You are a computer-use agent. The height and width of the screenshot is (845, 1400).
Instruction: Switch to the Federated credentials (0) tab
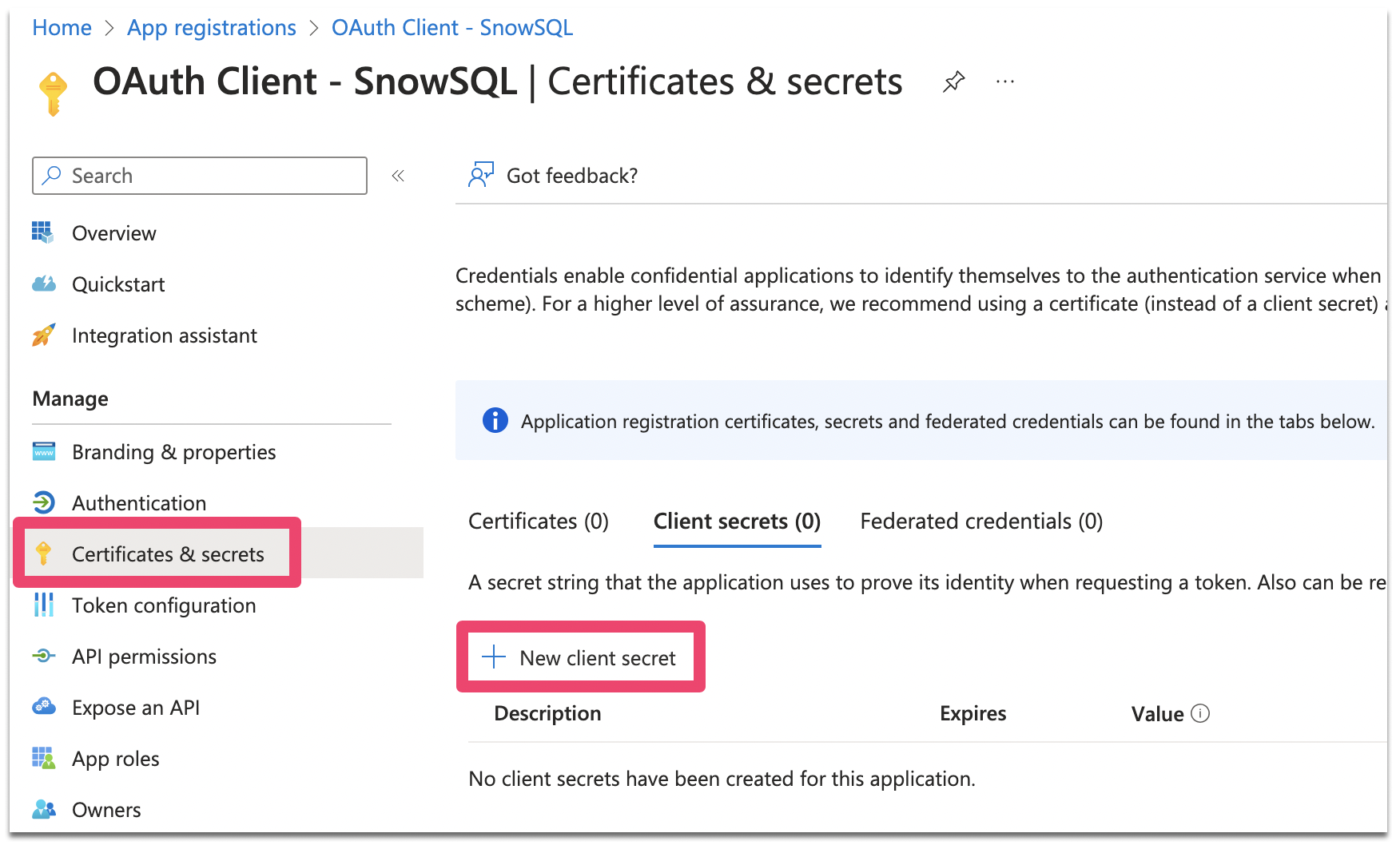coord(981,522)
